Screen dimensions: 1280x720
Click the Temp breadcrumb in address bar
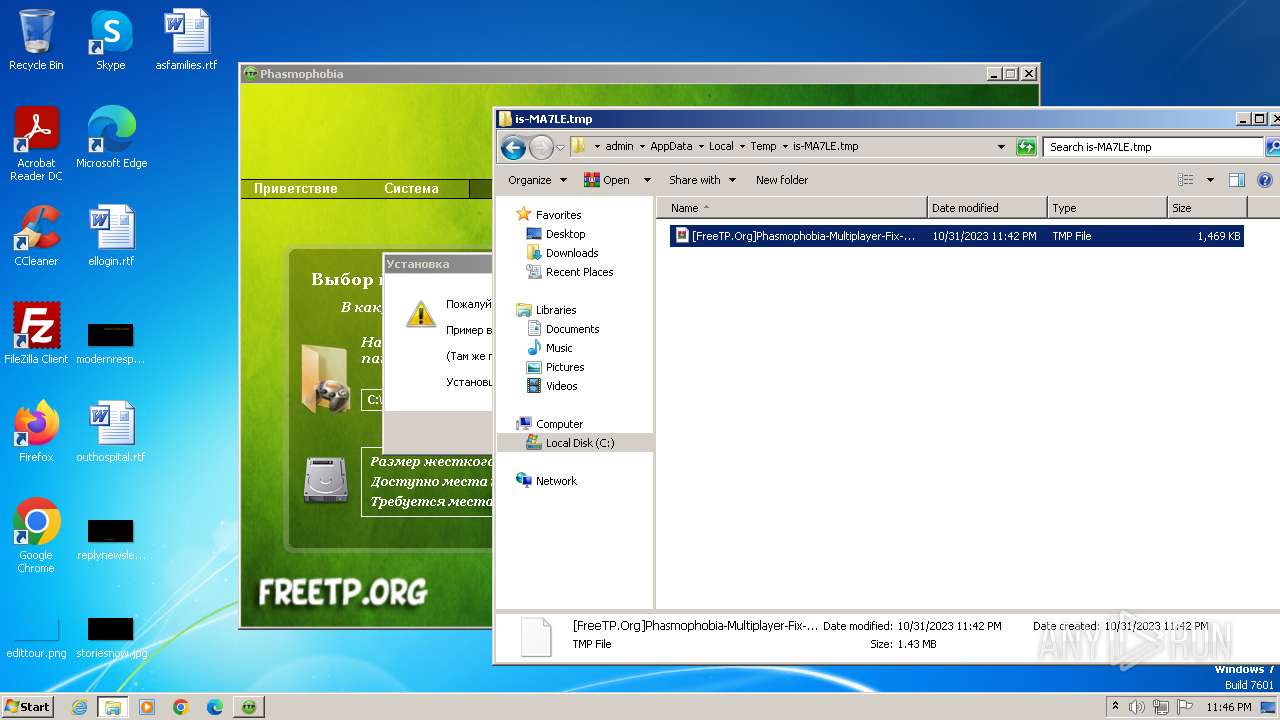coord(763,146)
